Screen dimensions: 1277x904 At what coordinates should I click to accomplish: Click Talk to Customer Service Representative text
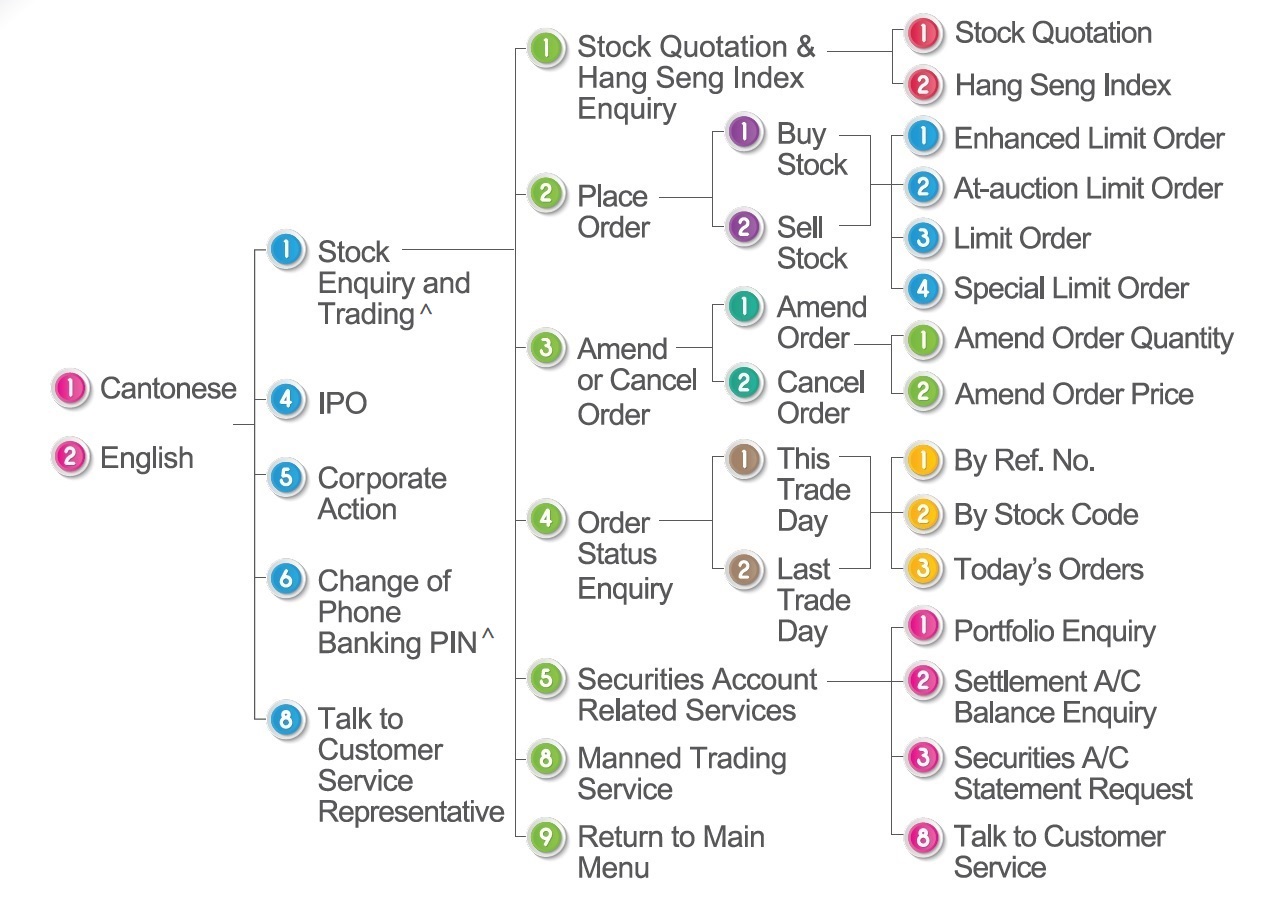click(x=410, y=765)
